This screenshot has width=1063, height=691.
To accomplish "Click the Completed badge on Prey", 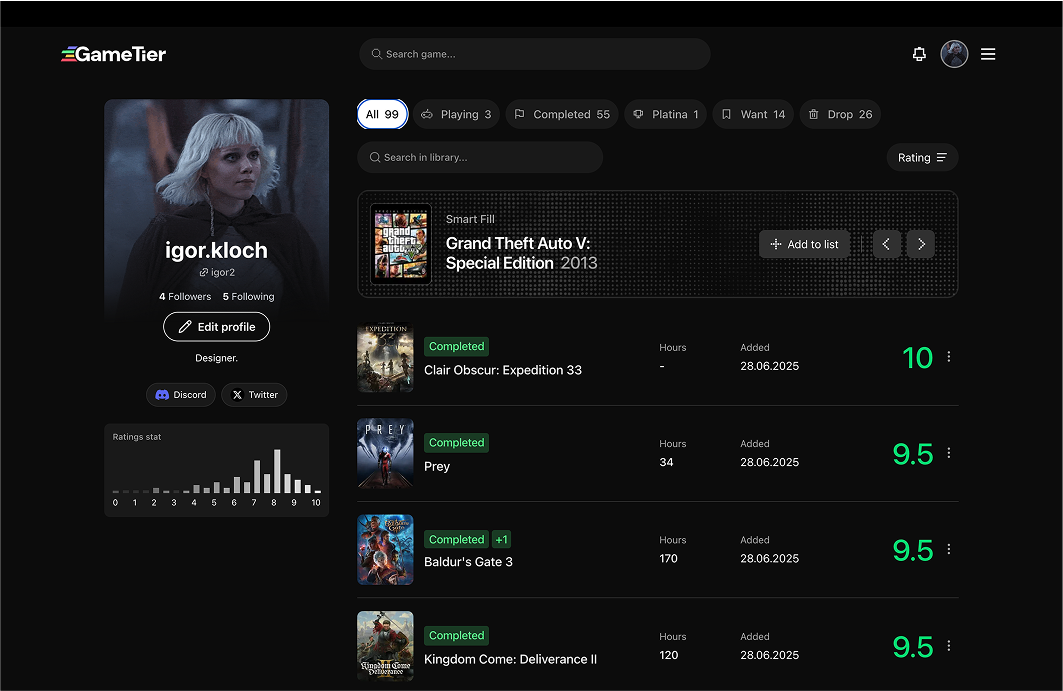I will pyautogui.click(x=456, y=443).
